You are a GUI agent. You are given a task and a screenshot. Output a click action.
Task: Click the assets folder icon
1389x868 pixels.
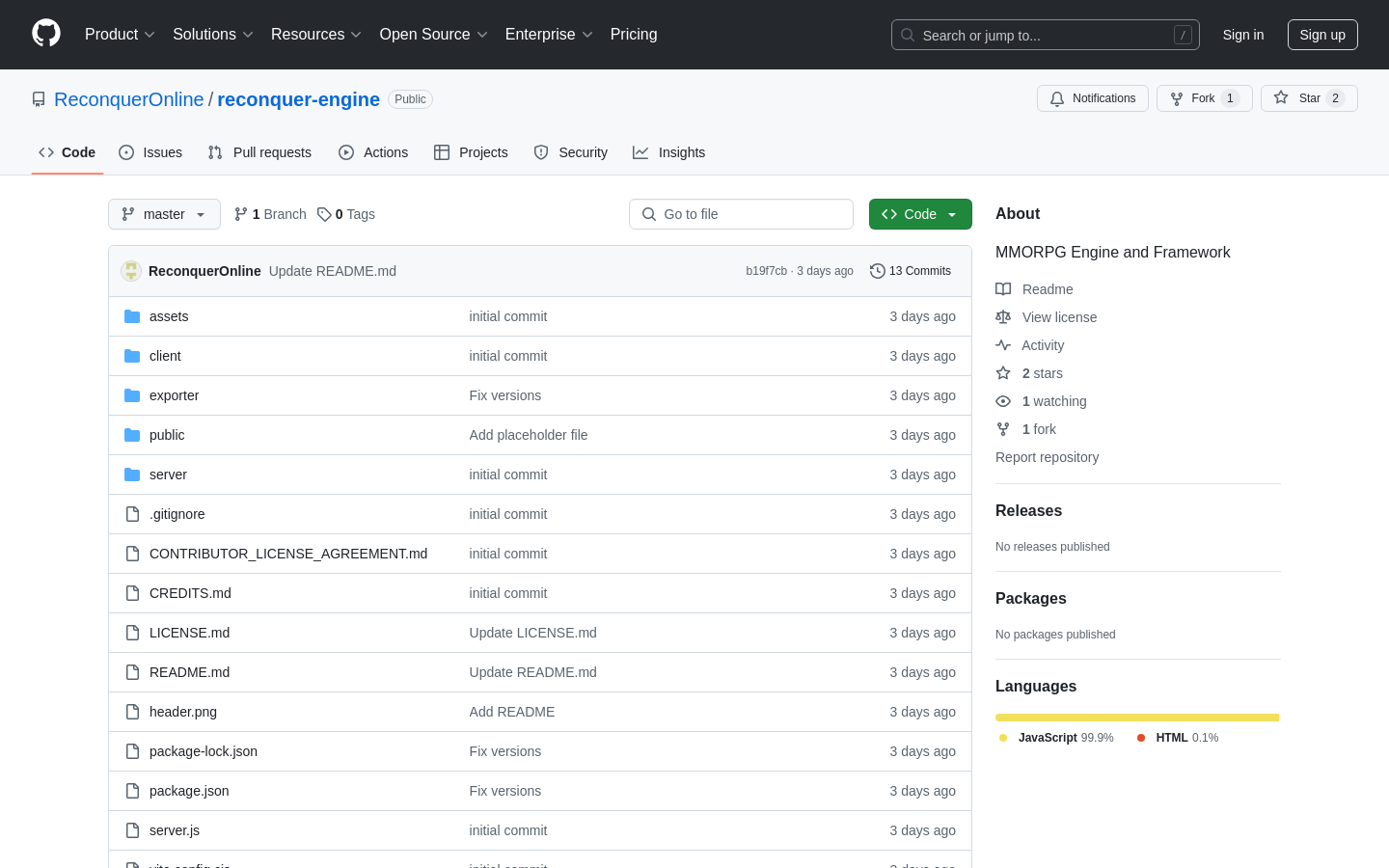tap(132, 316)
